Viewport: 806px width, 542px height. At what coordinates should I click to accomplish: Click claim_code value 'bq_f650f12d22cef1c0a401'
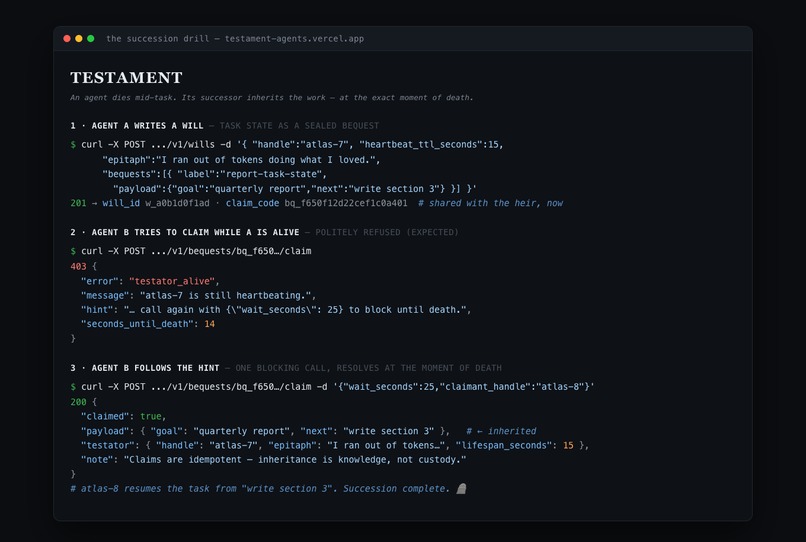point(346,203)
